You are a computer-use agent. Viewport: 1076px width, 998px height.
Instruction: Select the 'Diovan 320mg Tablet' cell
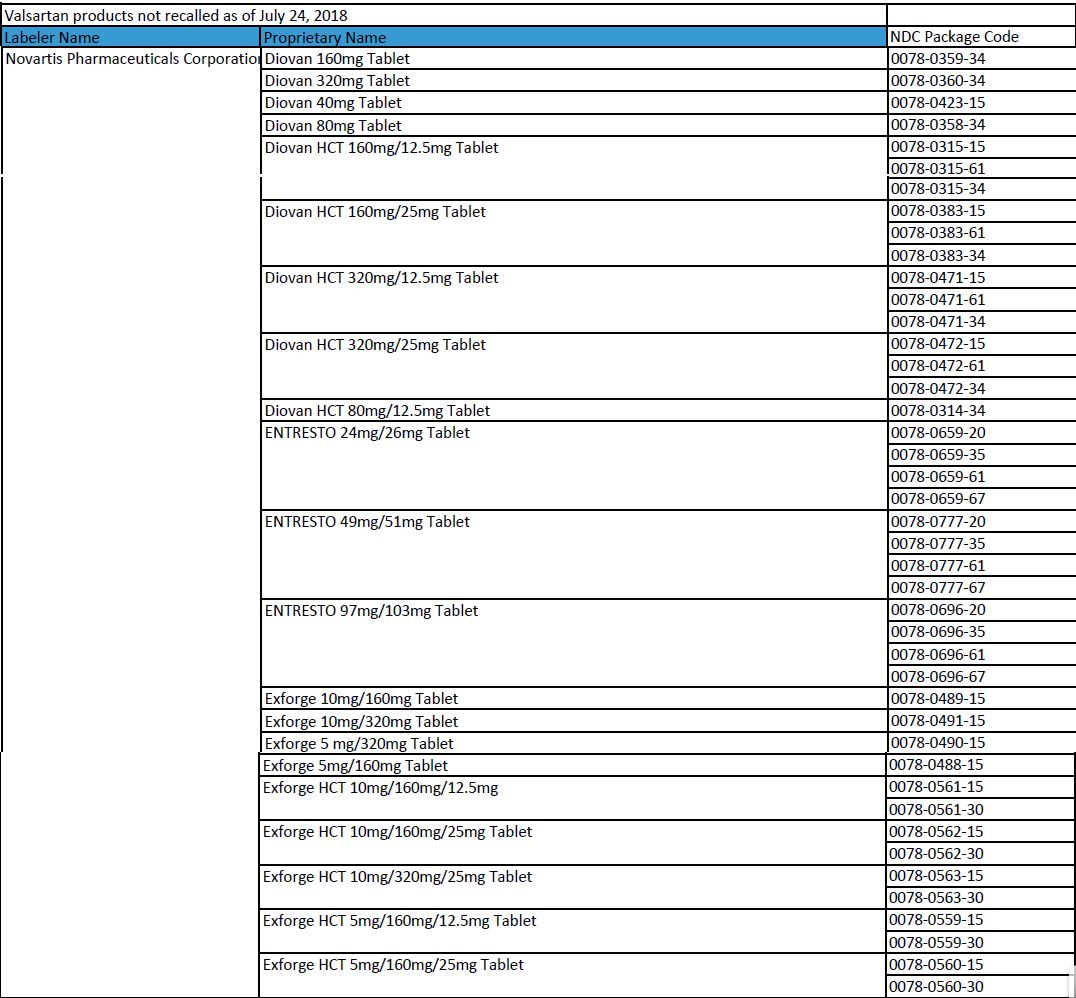pyautogui.click(x=574, y=80)
